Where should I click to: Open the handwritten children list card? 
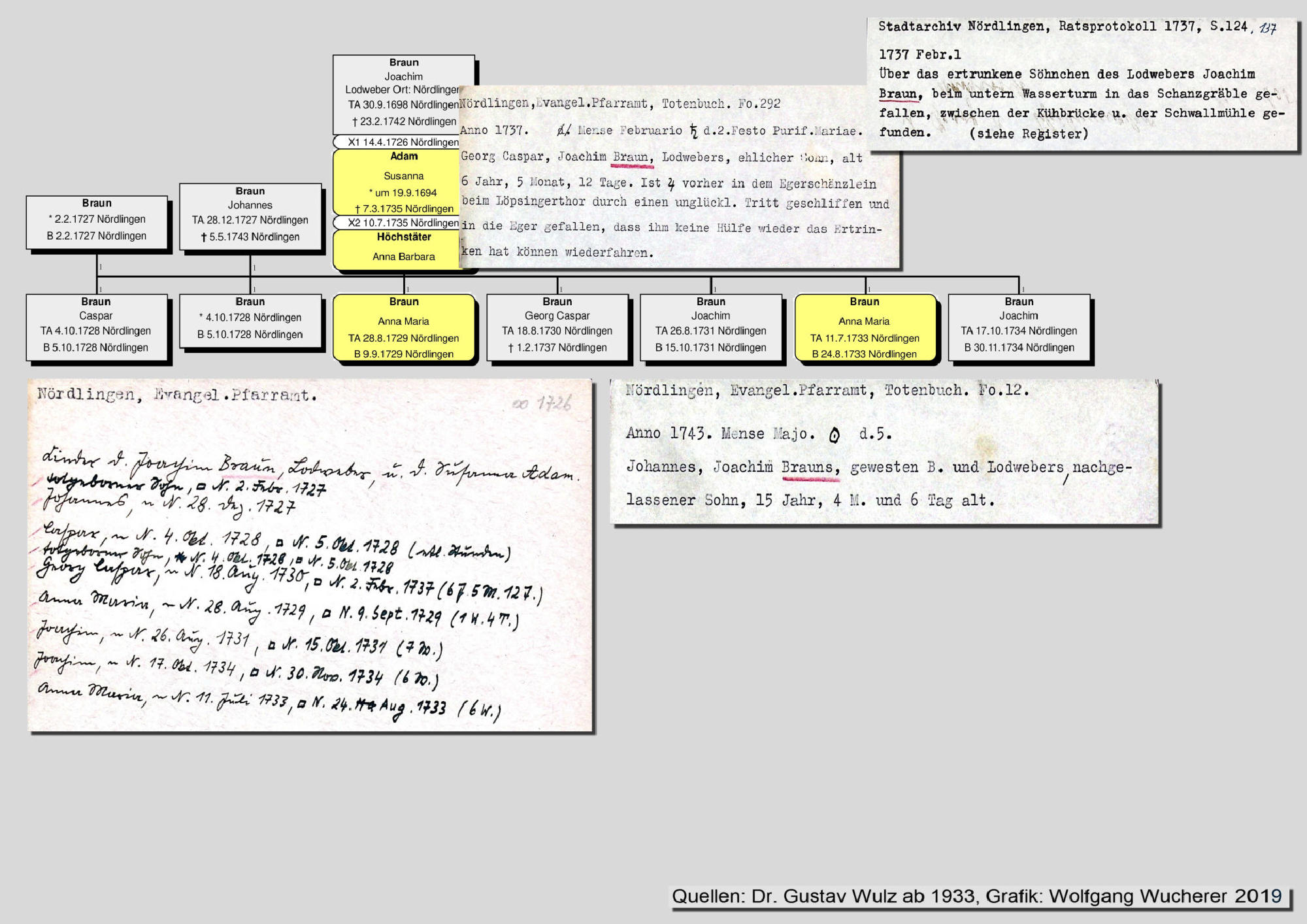310,555
